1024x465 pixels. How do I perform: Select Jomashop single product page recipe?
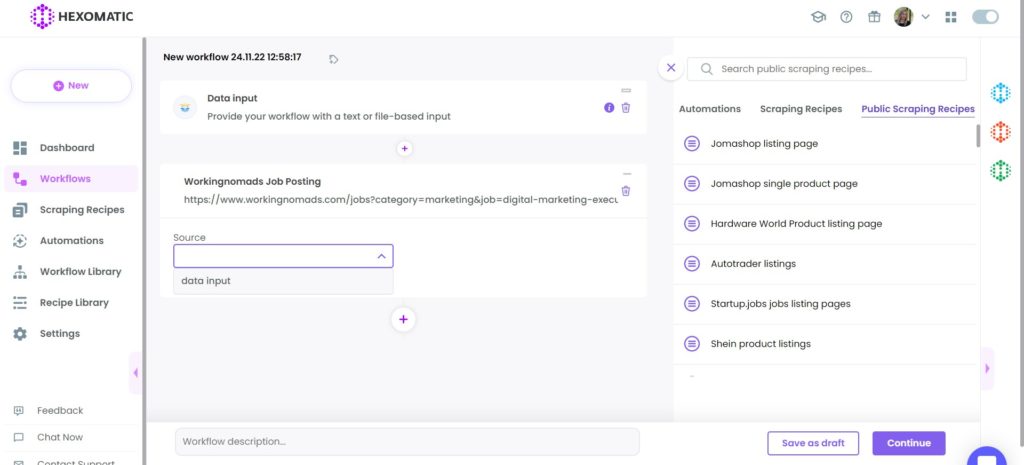(824, 184)
